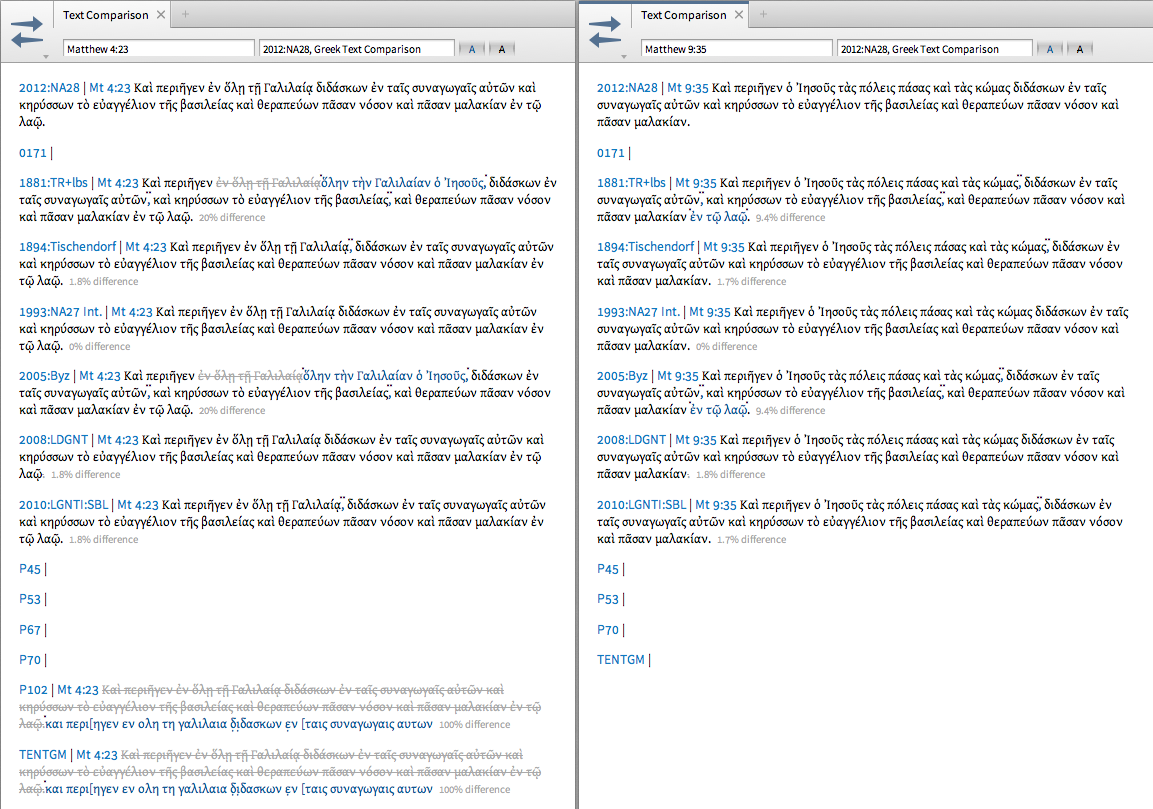Image resolution: width=1153 pixels, height=809 pixels.
Task: Click the swap arrows icon in right panel
Action: pyautogui.click(x=605, y=32)
